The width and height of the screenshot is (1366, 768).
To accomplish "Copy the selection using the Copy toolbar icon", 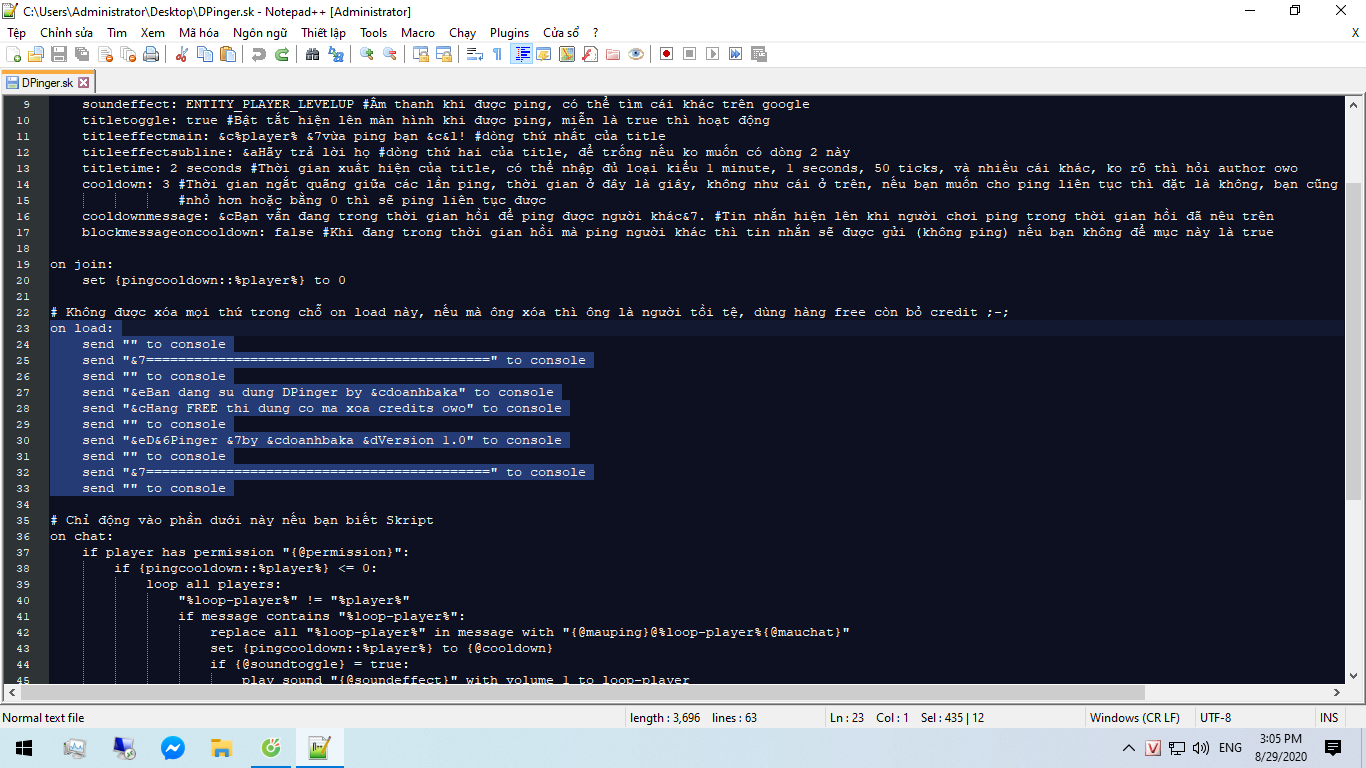I will (x=204, y=54).
